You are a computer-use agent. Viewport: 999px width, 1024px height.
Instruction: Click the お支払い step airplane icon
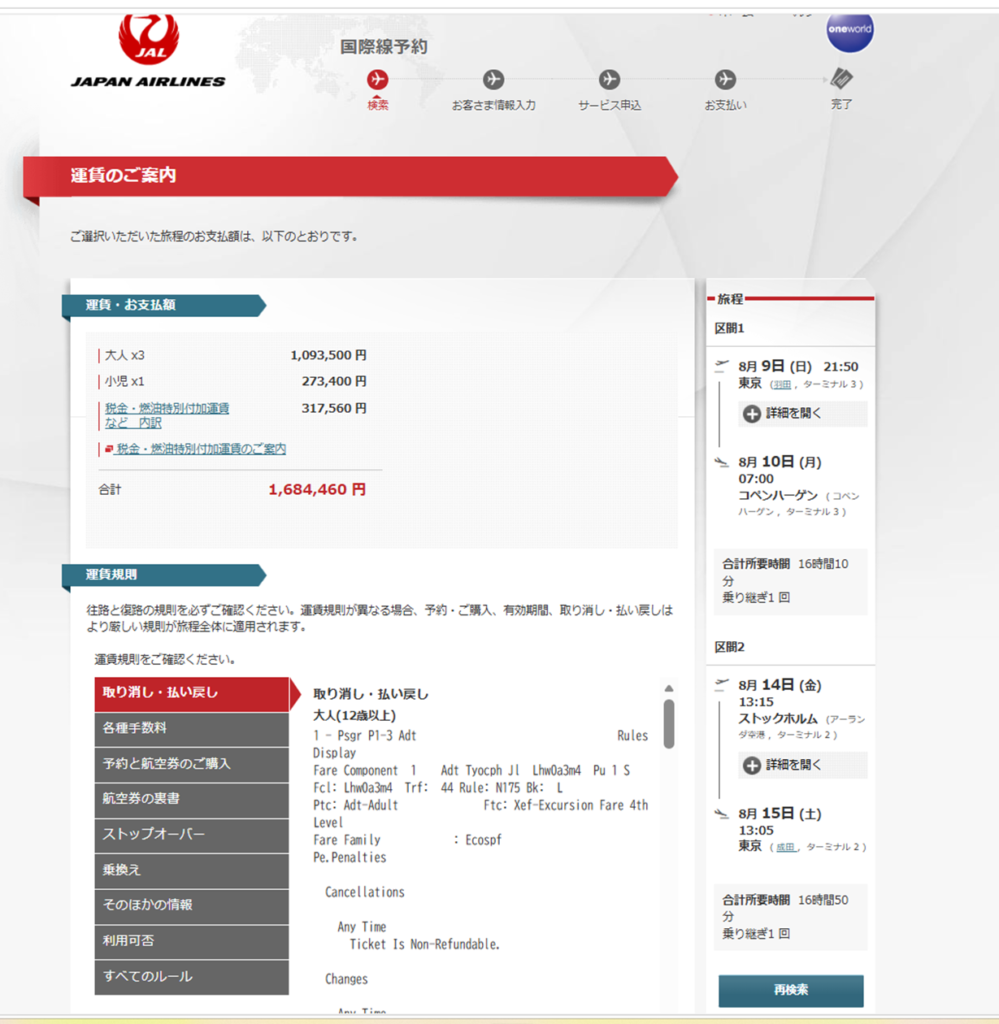point(725,79)
